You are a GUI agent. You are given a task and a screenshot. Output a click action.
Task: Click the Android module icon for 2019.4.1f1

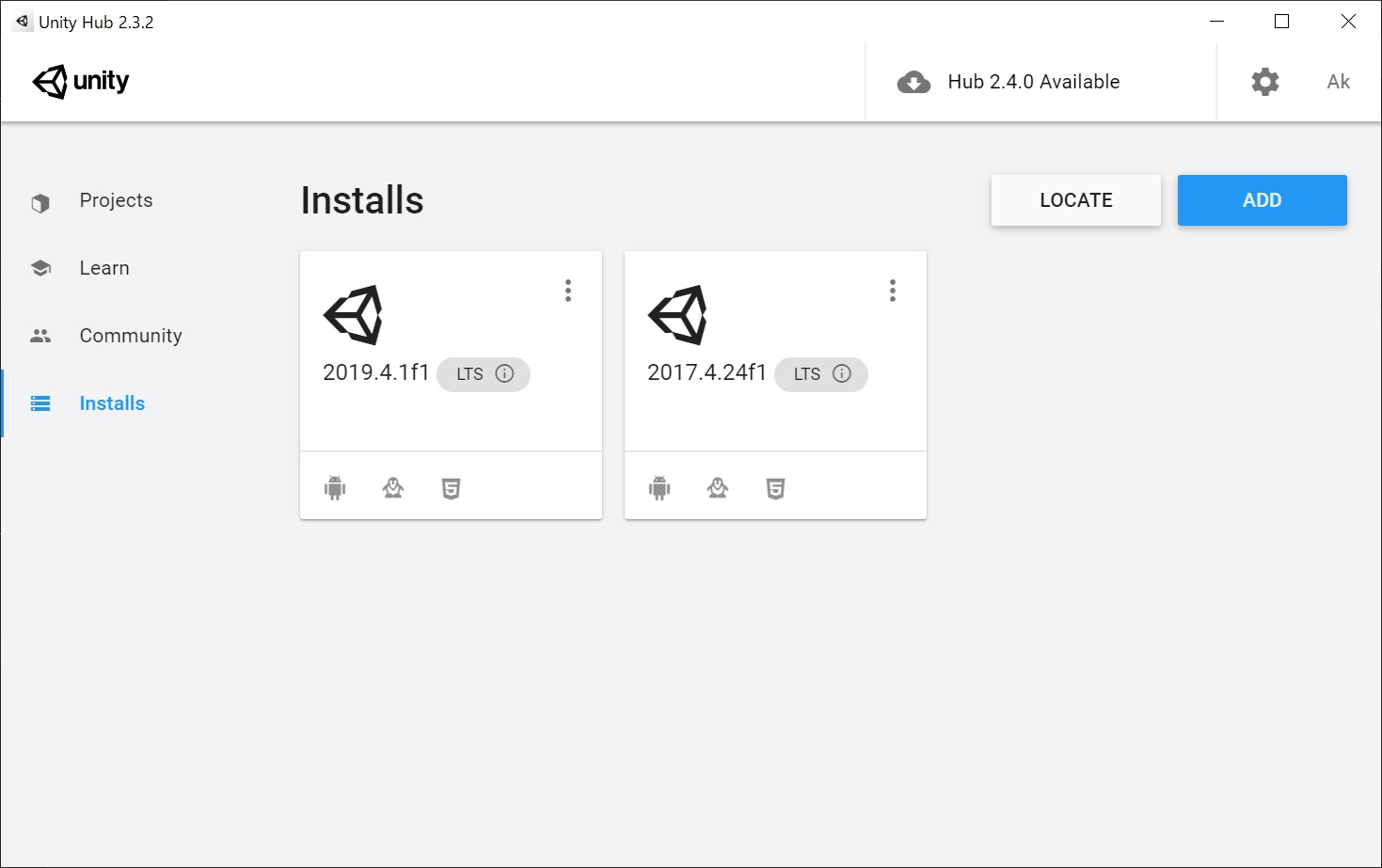[x=335, y=488]
